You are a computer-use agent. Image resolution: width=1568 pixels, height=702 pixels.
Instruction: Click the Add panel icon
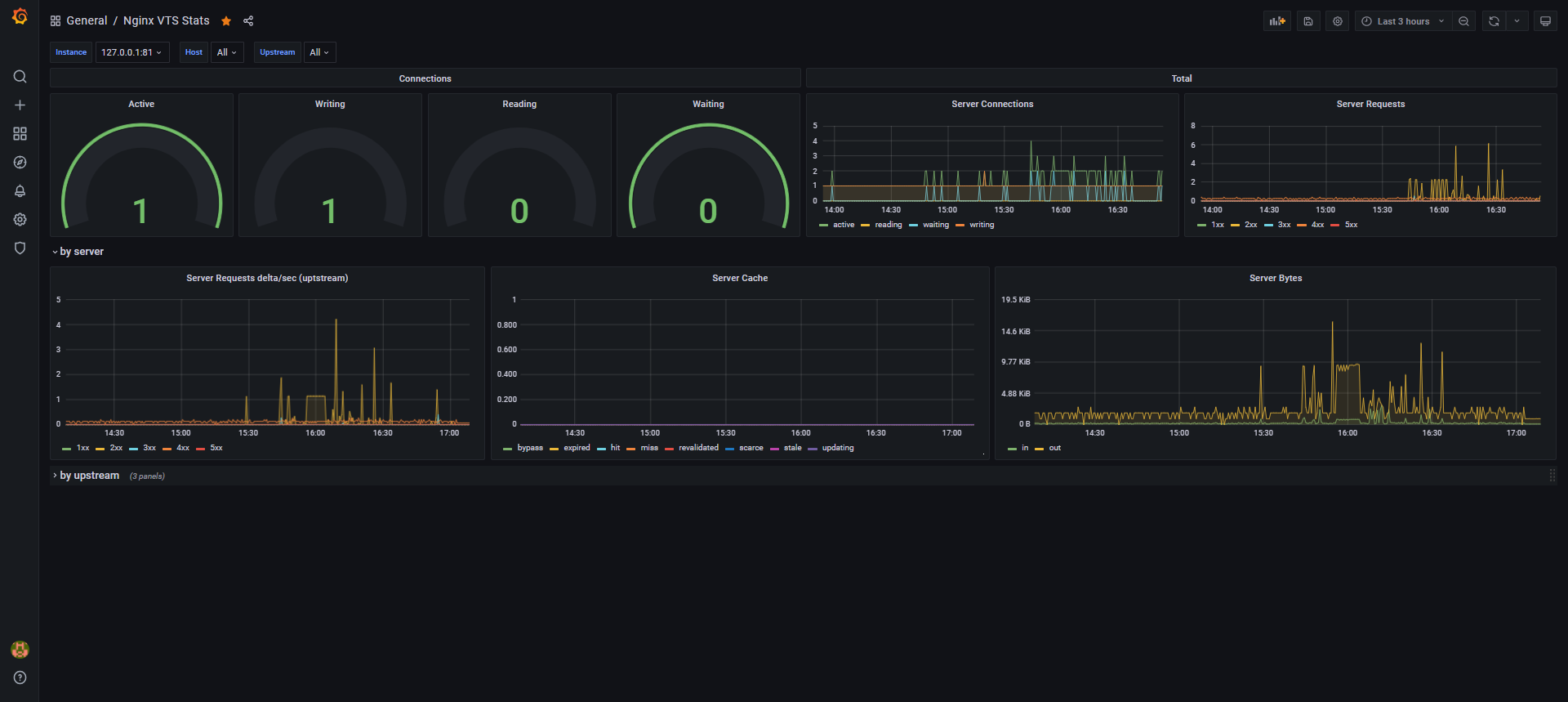tap(1276, 21)
